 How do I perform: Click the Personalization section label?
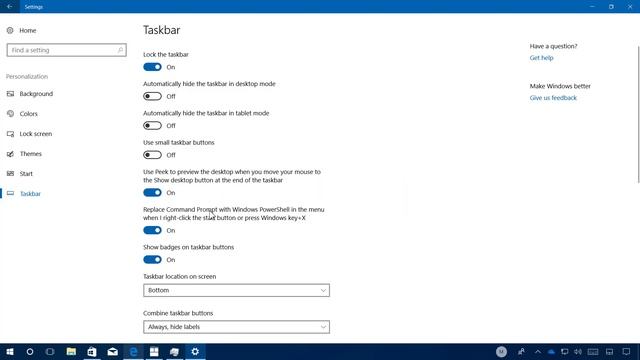point(27,77)
